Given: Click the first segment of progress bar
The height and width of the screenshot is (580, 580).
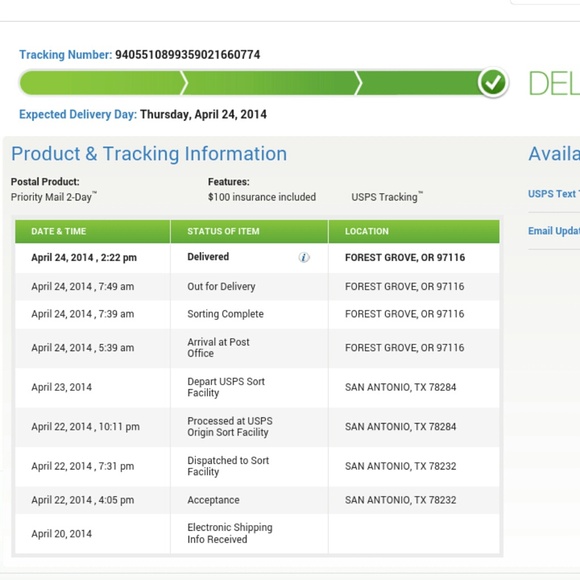Looking at the screenshot, I should [101, 83].
